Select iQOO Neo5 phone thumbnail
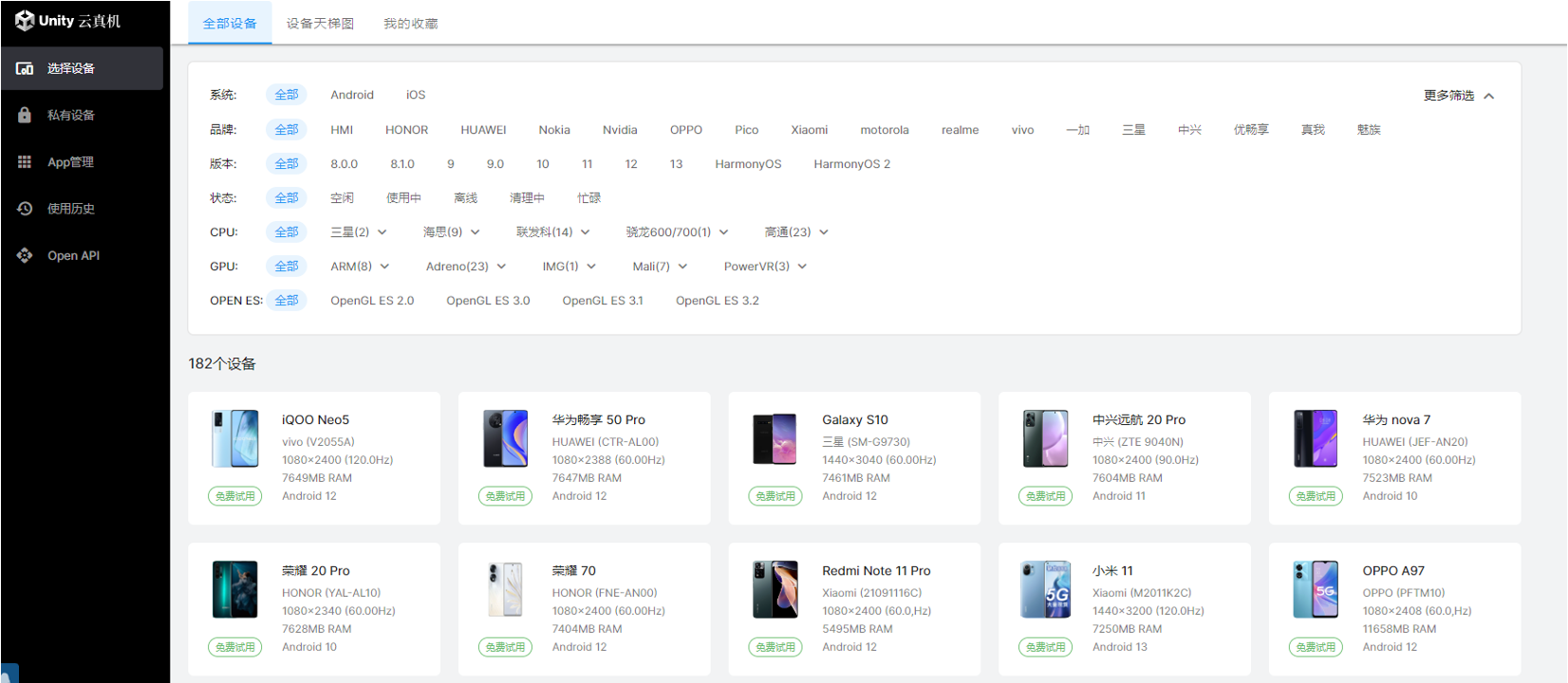Image resolution: width=1568 pixels, height=683 pixels. click(x=235, y=438)
